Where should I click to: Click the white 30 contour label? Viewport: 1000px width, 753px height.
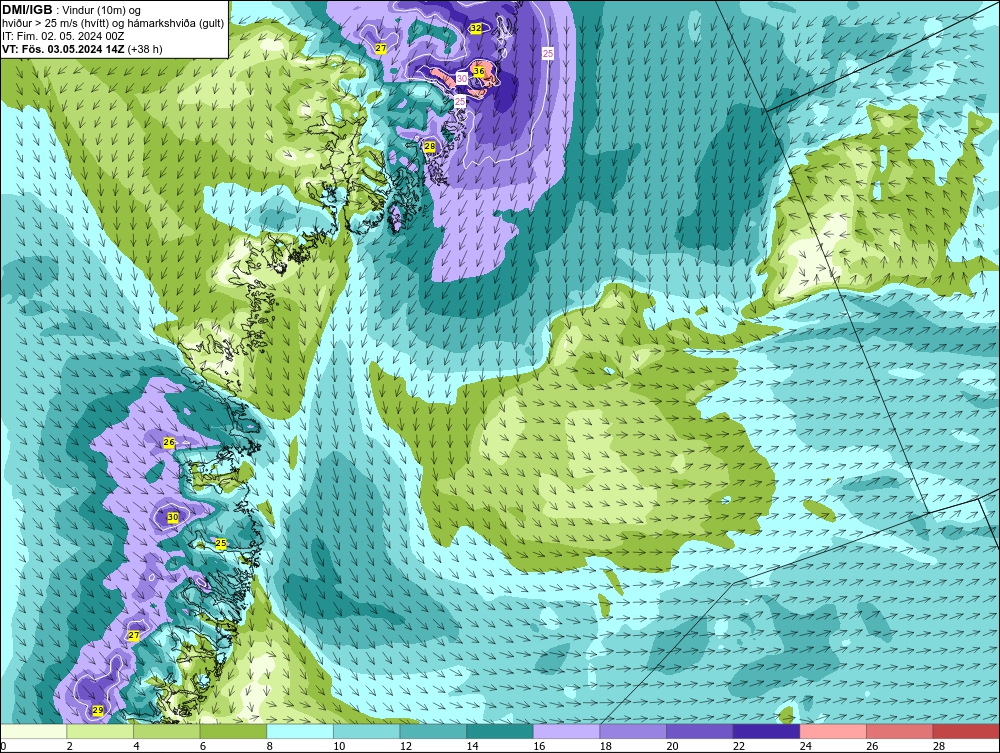[x=462, y=78]
